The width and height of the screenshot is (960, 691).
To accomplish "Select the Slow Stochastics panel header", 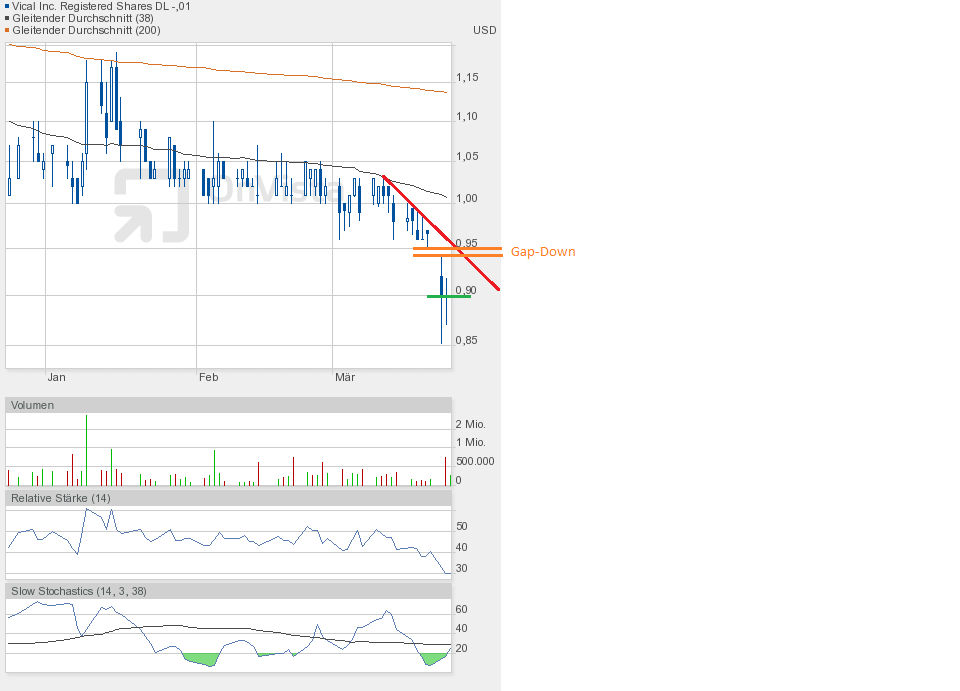I will 79,591.
